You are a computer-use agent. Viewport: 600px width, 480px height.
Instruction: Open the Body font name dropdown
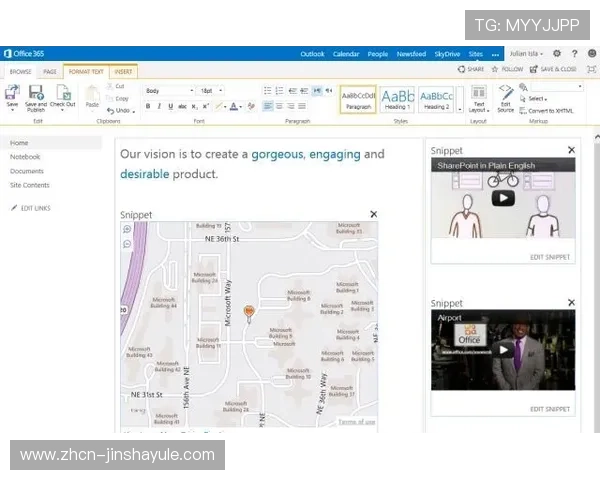point(168,90)
